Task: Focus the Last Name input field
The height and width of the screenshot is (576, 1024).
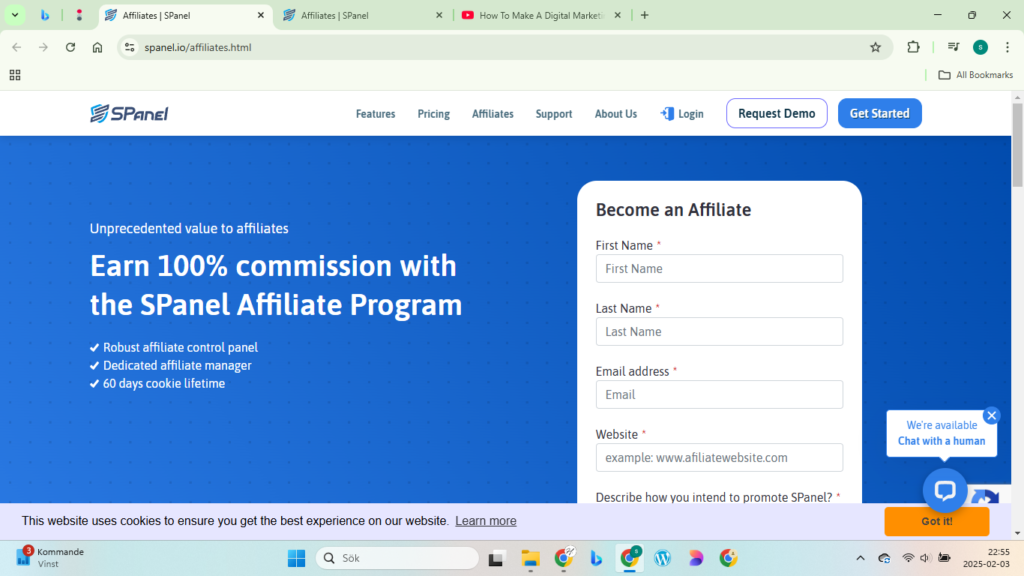Action: 719,332
